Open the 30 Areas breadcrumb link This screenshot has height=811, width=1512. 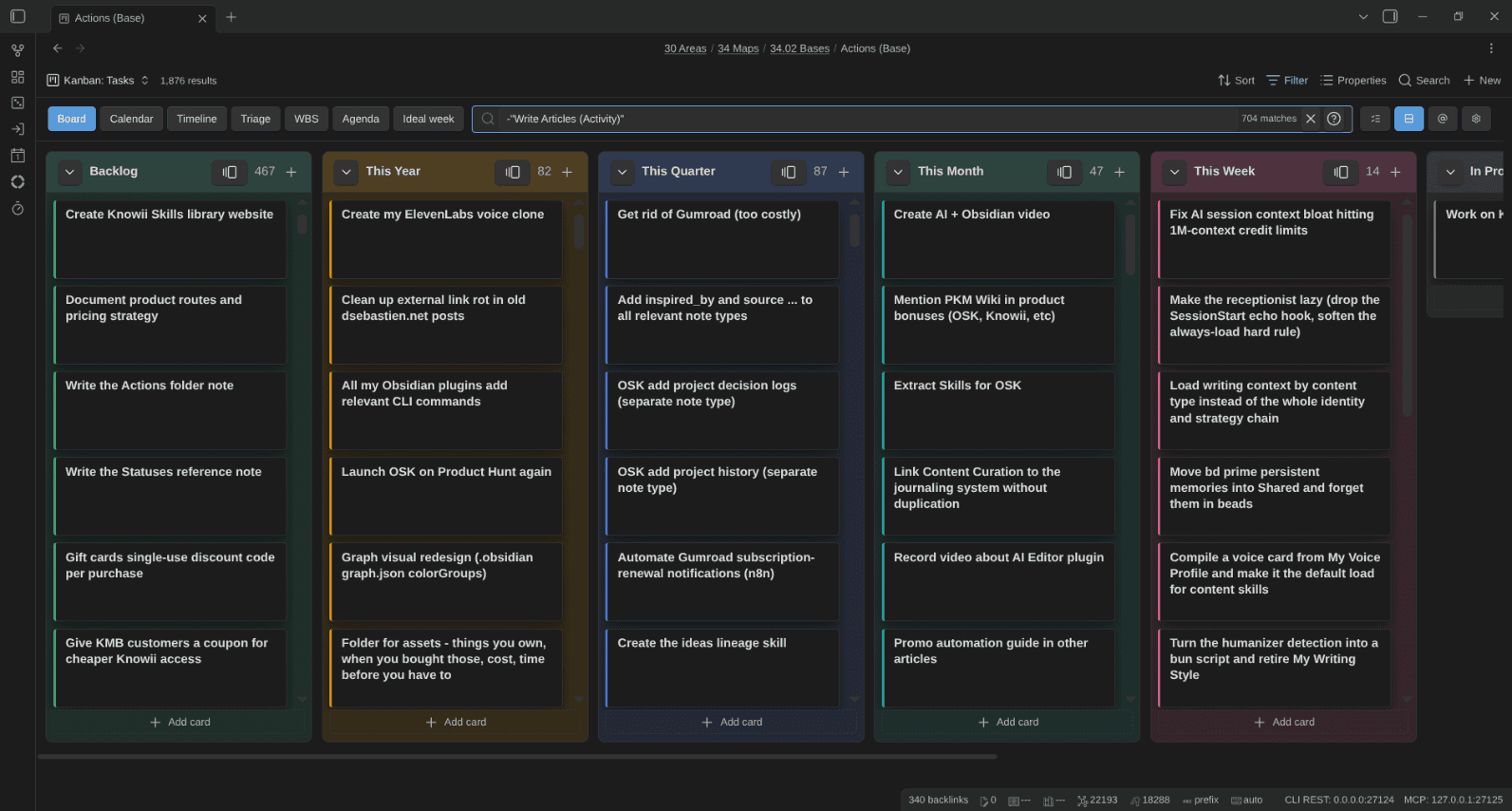pyautogui.click(x=685, y=48)
